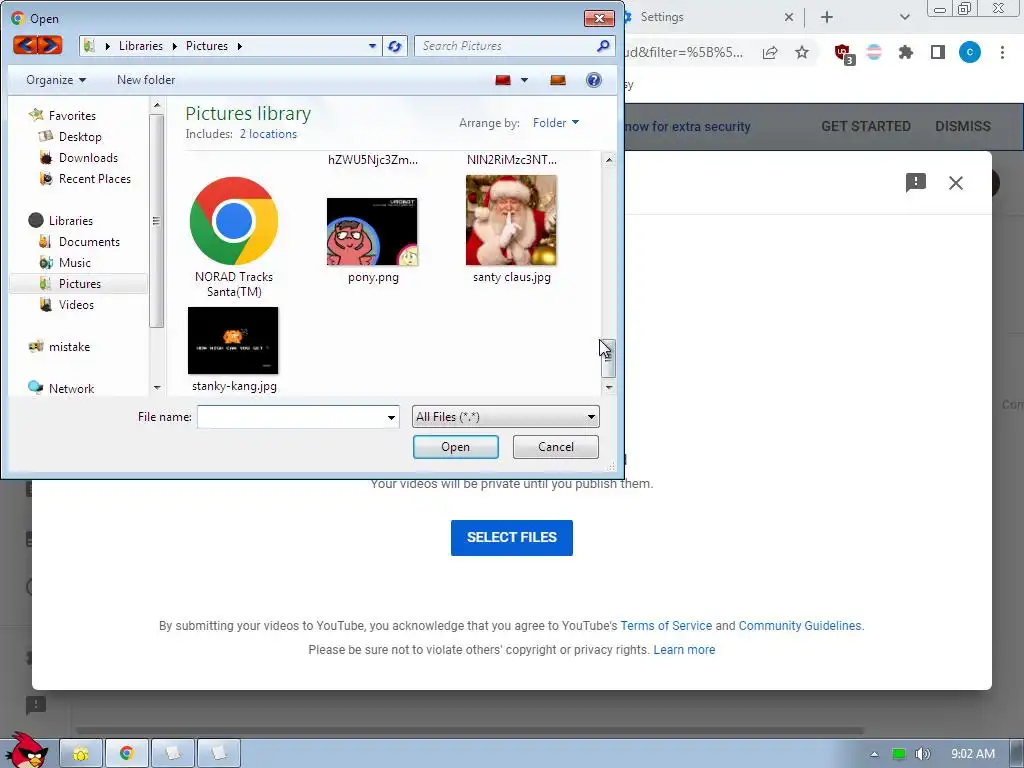Screen dimensions: 1024x768
Task: Select Favorites in the navigation tree
Action: click(x=72, y=116)
